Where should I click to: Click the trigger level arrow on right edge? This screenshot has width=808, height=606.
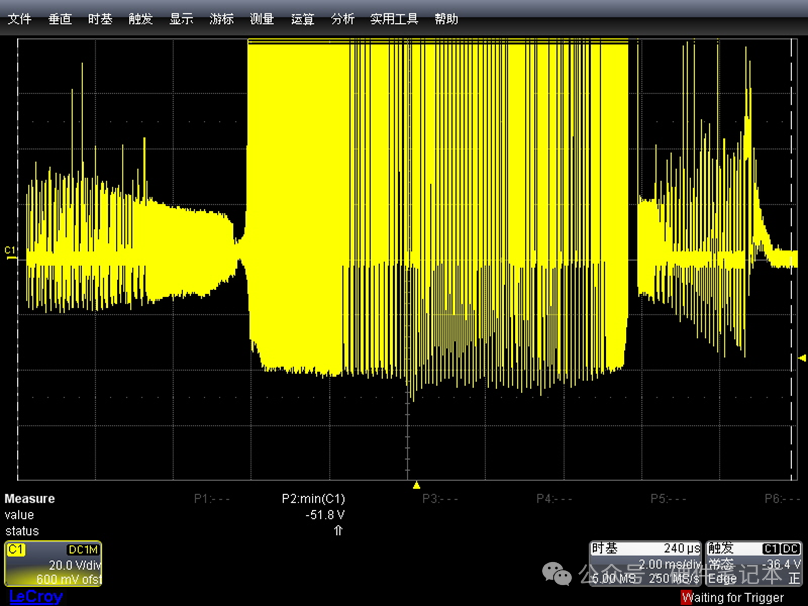tap(801, 357)
